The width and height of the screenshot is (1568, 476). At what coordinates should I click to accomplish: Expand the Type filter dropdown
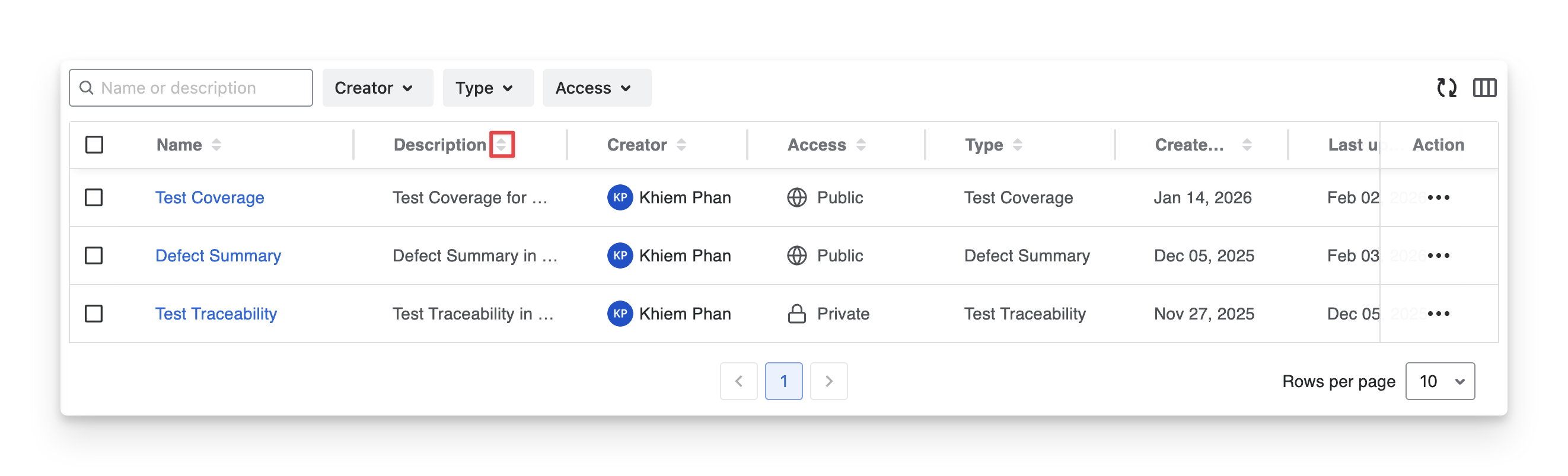coord(487,88)
